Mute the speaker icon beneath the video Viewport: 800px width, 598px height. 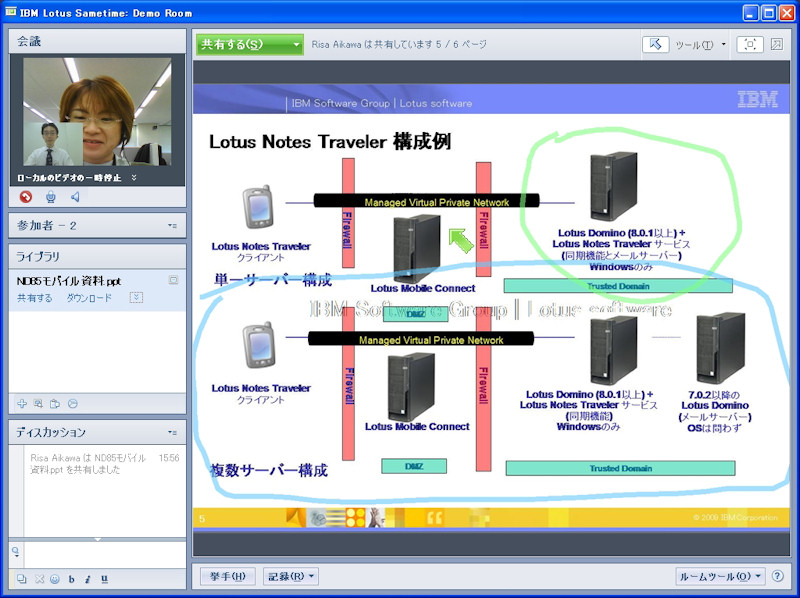[x=75, y=197]
